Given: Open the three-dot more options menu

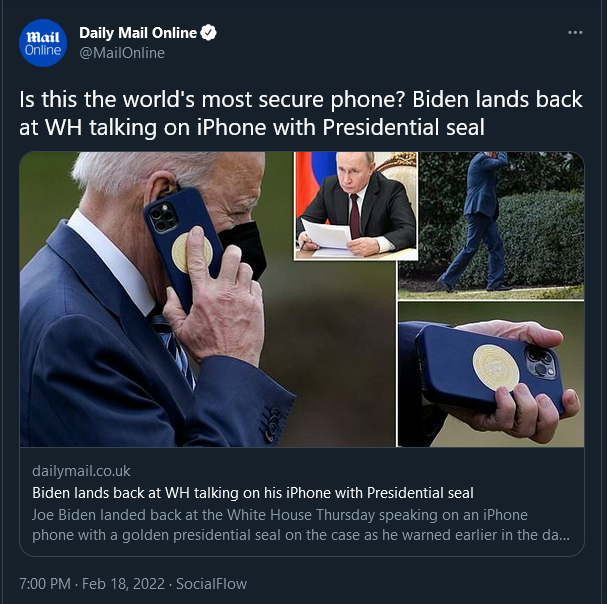Looking at the screenshot, I should click(575, 33).
